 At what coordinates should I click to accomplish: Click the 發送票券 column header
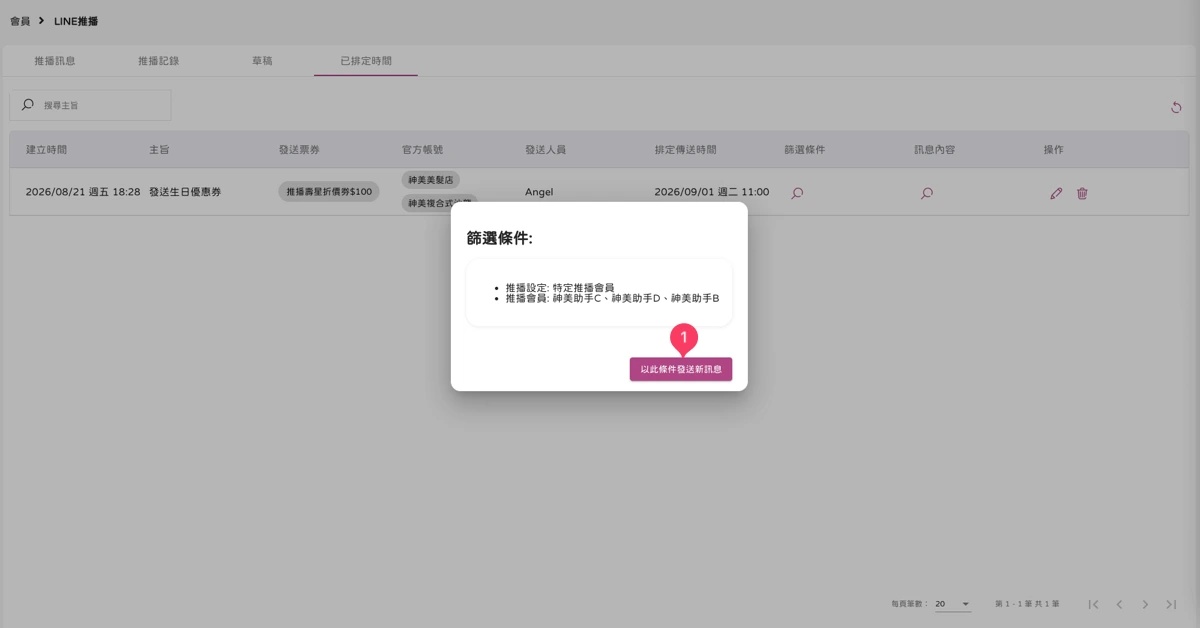299,150
